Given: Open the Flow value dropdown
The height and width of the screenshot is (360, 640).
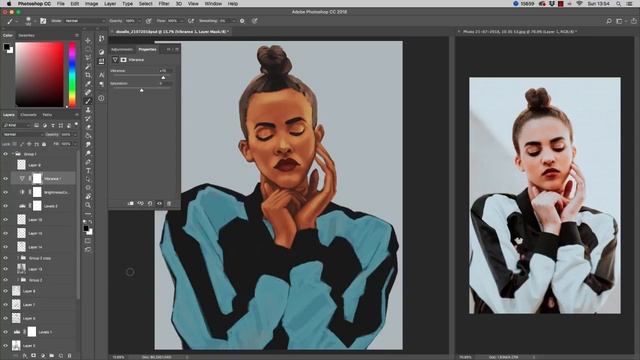Looking at the screenshot, I should [x=182, y=21].
